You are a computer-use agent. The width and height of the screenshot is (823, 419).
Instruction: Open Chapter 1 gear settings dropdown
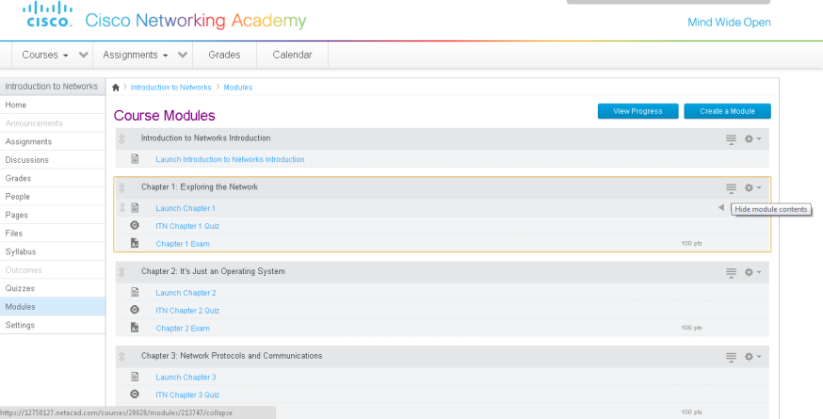tap(752, 188)
